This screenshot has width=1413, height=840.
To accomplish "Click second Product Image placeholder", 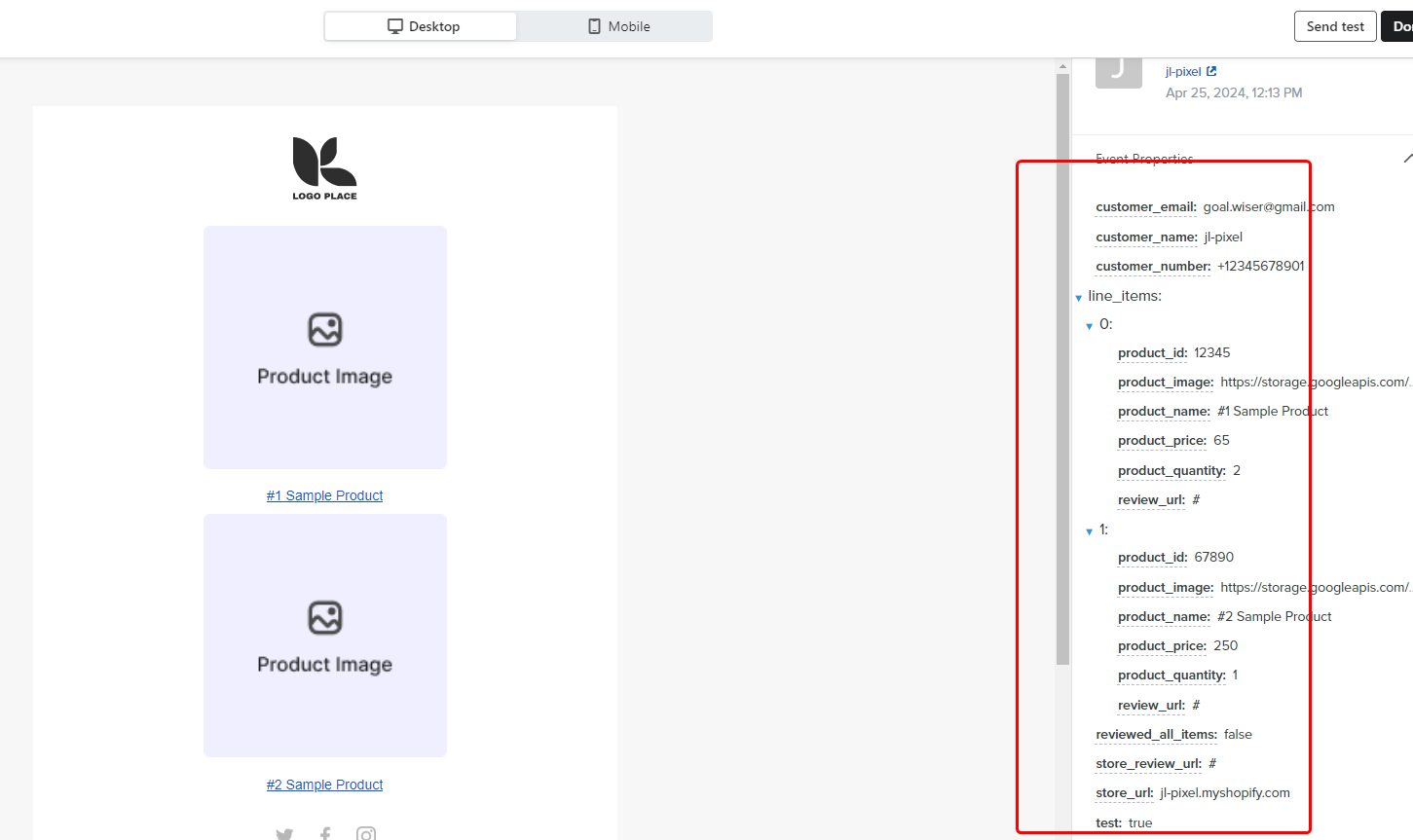I will click(324, 636).
